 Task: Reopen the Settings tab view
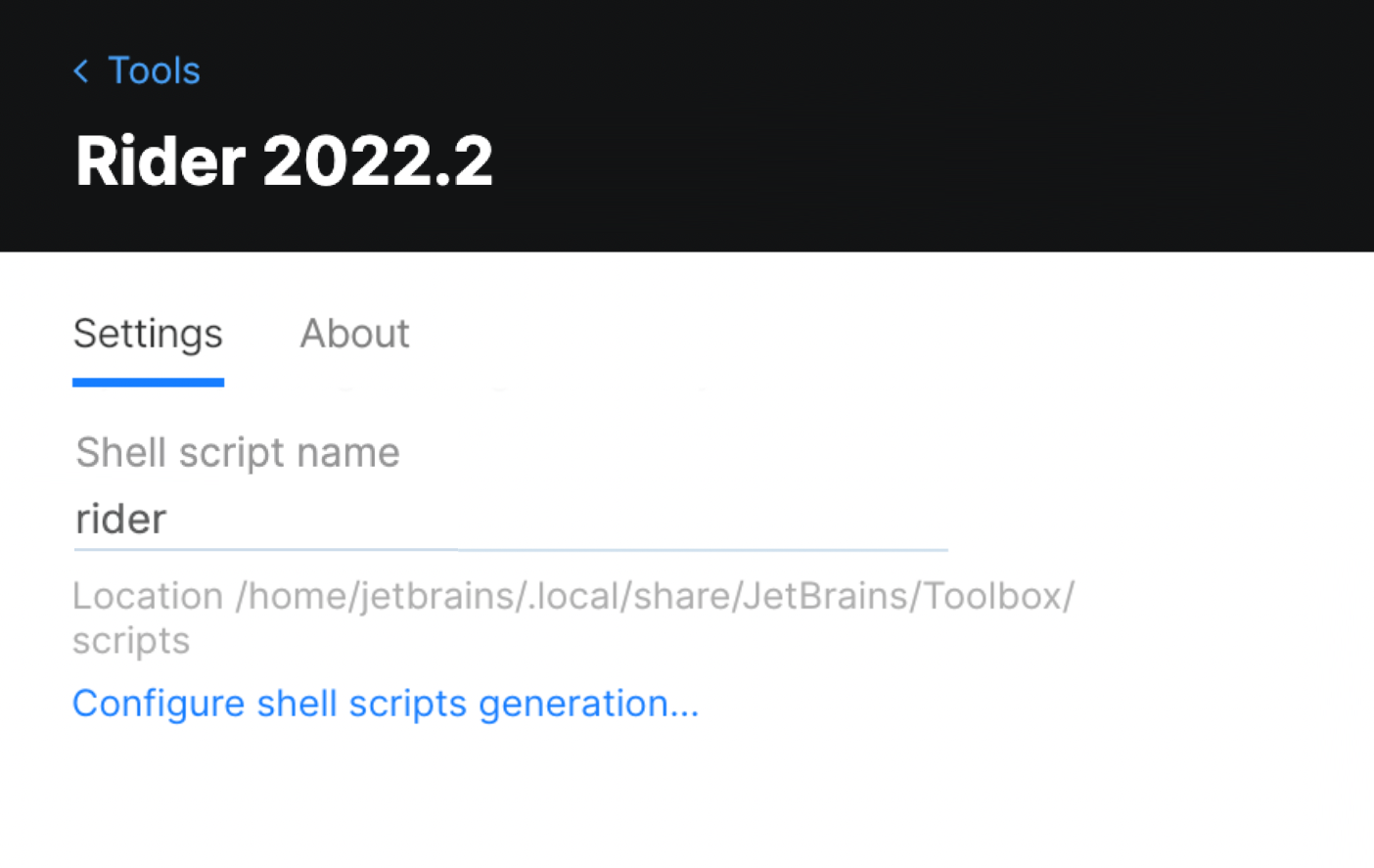[x=147, y=334]
